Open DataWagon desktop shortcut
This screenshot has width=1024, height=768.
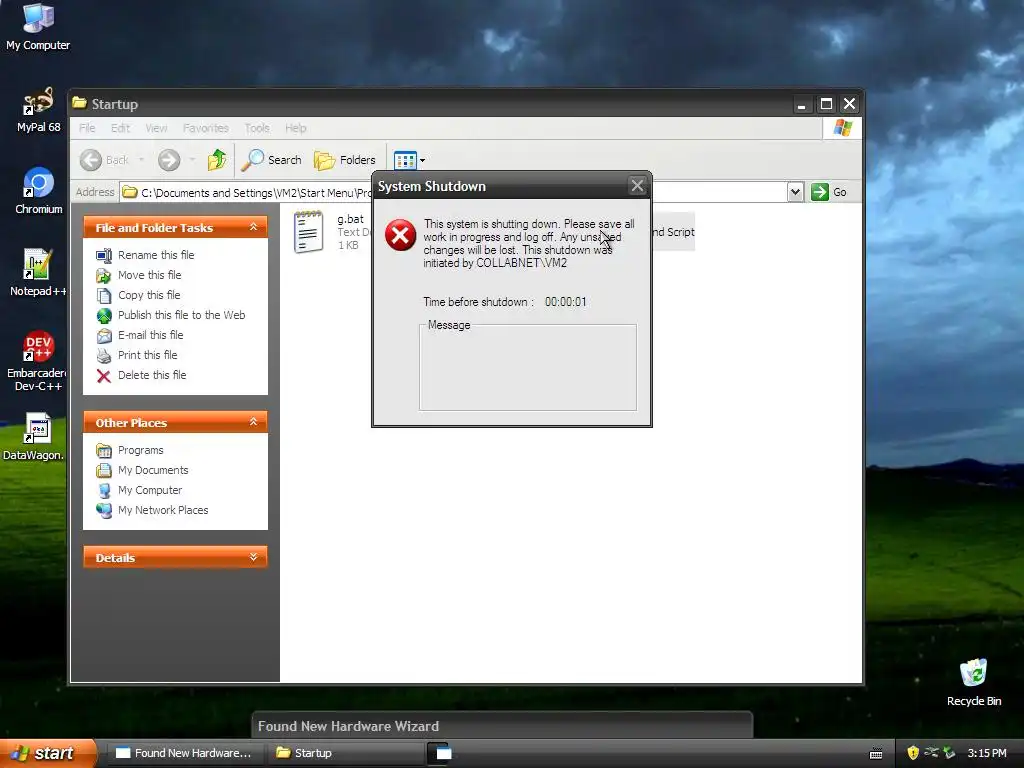pyautogui.click(x=34, y=436)
